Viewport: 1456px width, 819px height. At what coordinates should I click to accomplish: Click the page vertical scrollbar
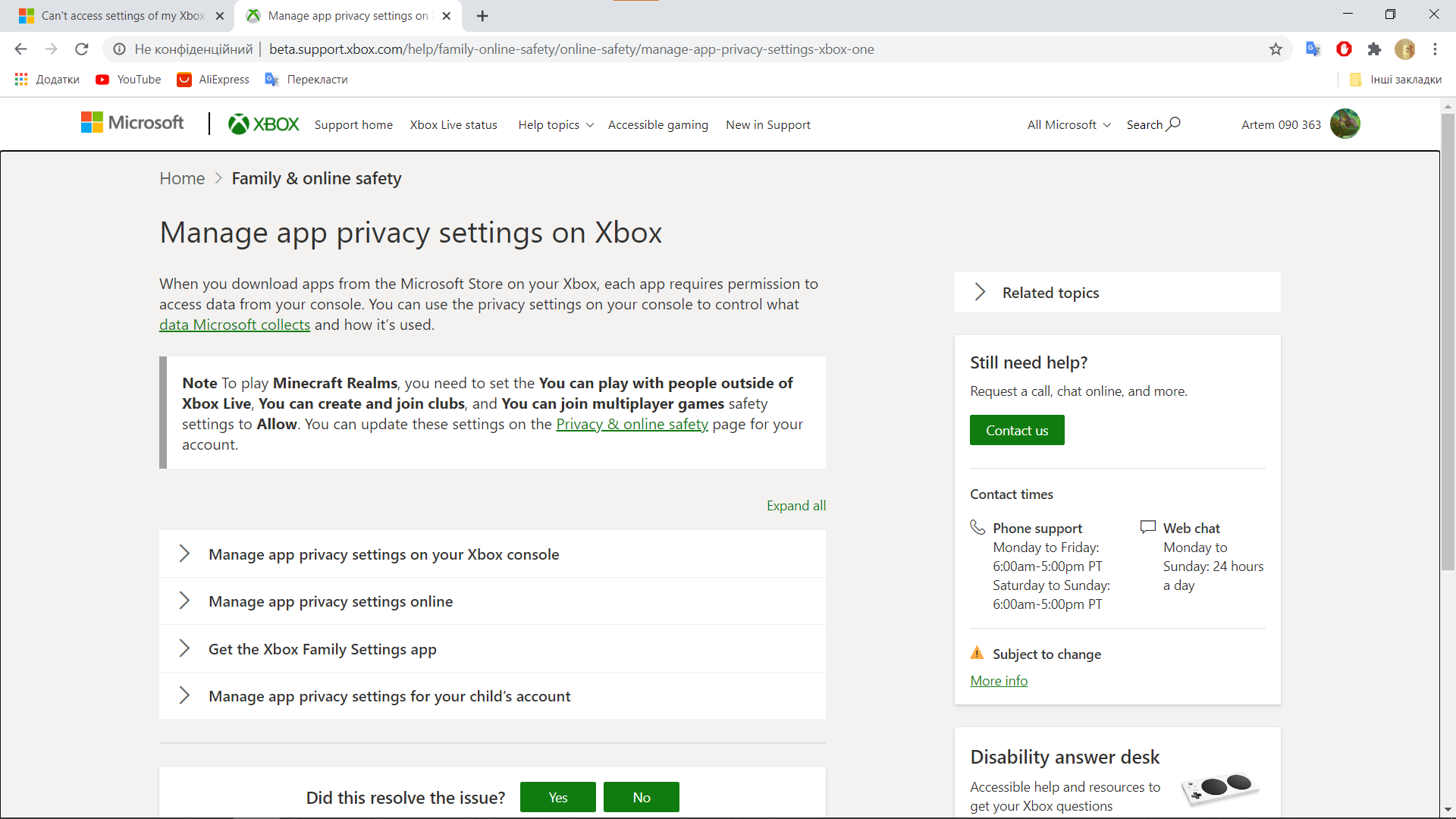pos(1448,341)
